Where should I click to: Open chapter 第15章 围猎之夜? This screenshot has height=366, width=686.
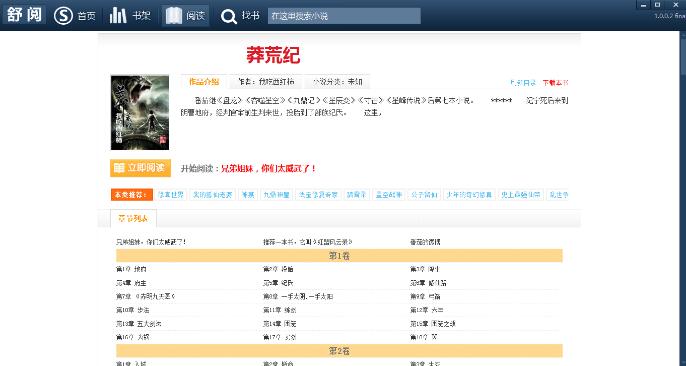433,324
